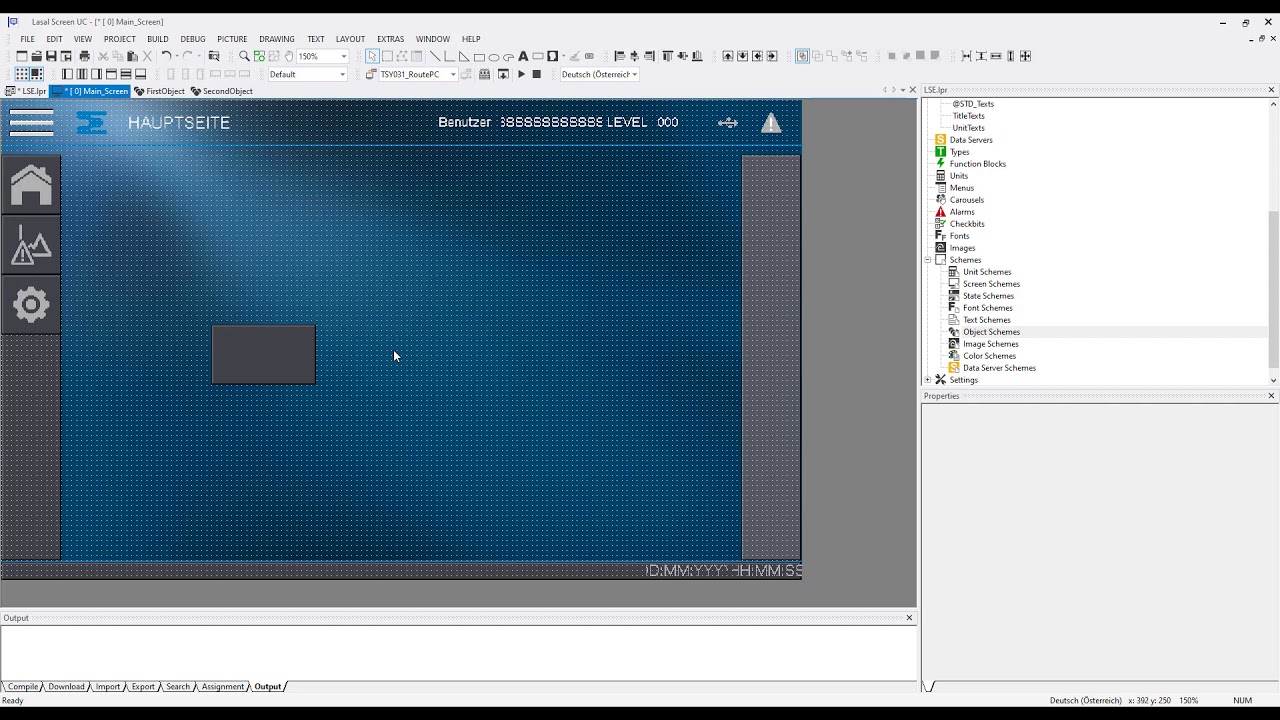Select the ellipse drawing tool

point(493,56)
